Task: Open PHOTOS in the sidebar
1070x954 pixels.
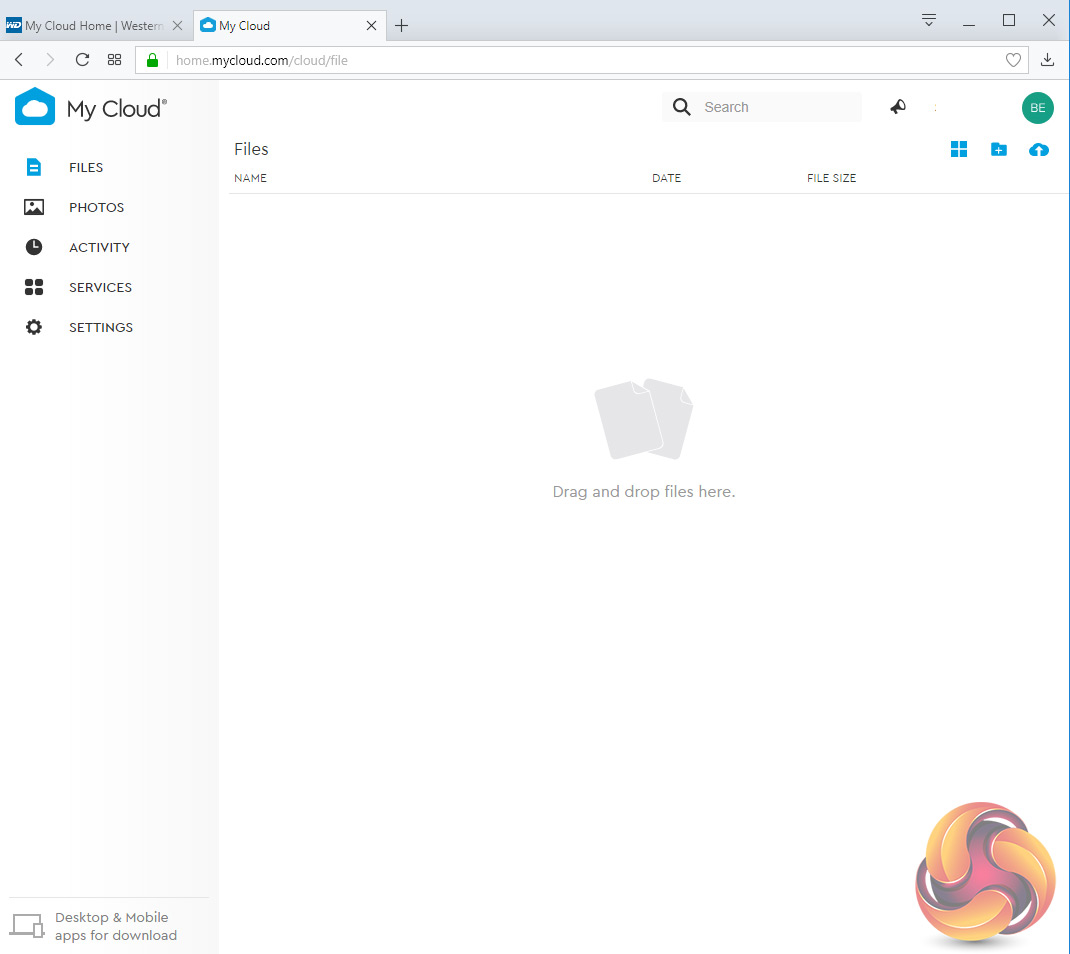Action: click(x=96, y=207)
